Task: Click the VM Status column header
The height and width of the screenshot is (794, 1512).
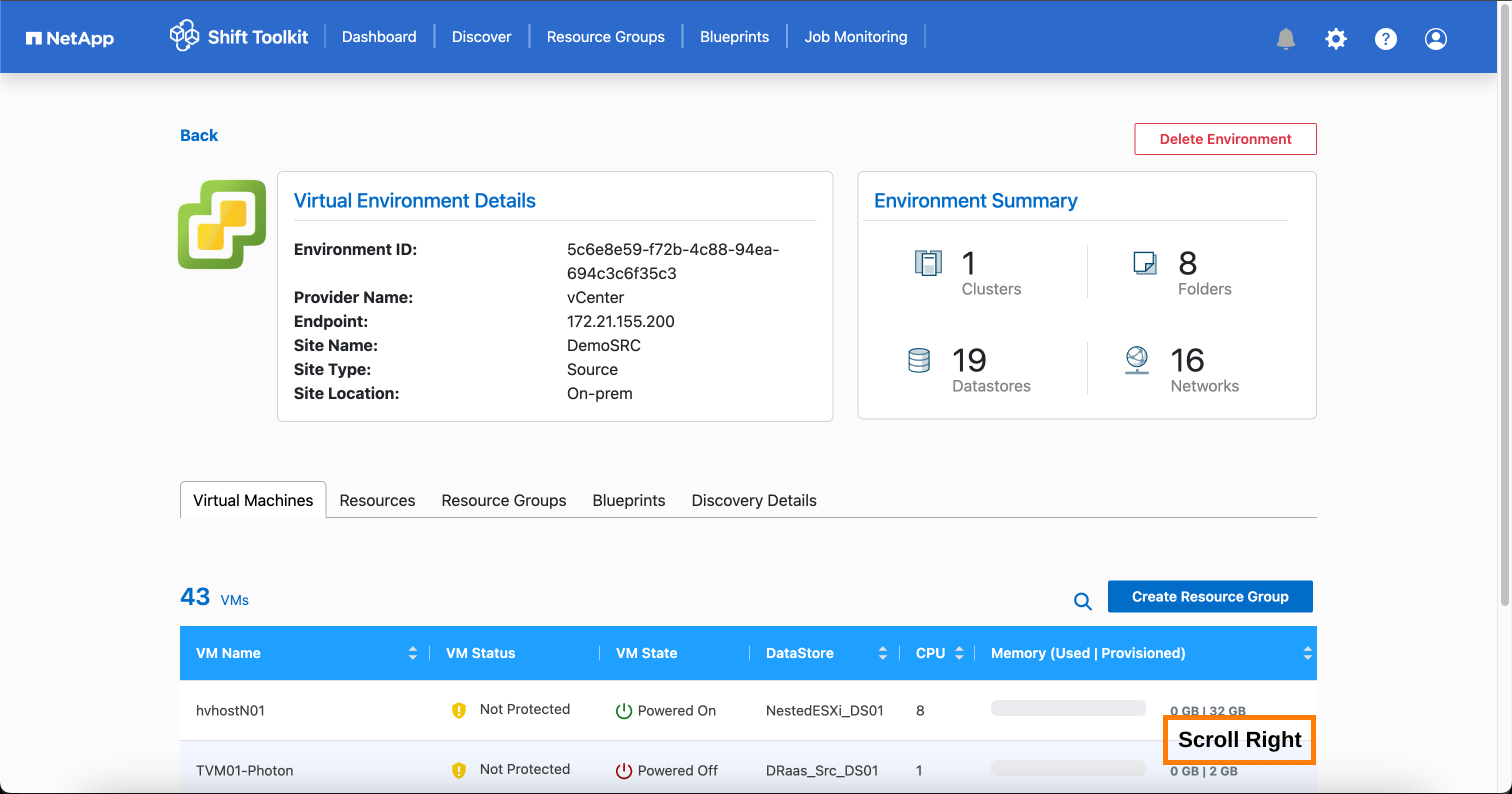Action: click(x=480, y=653)
